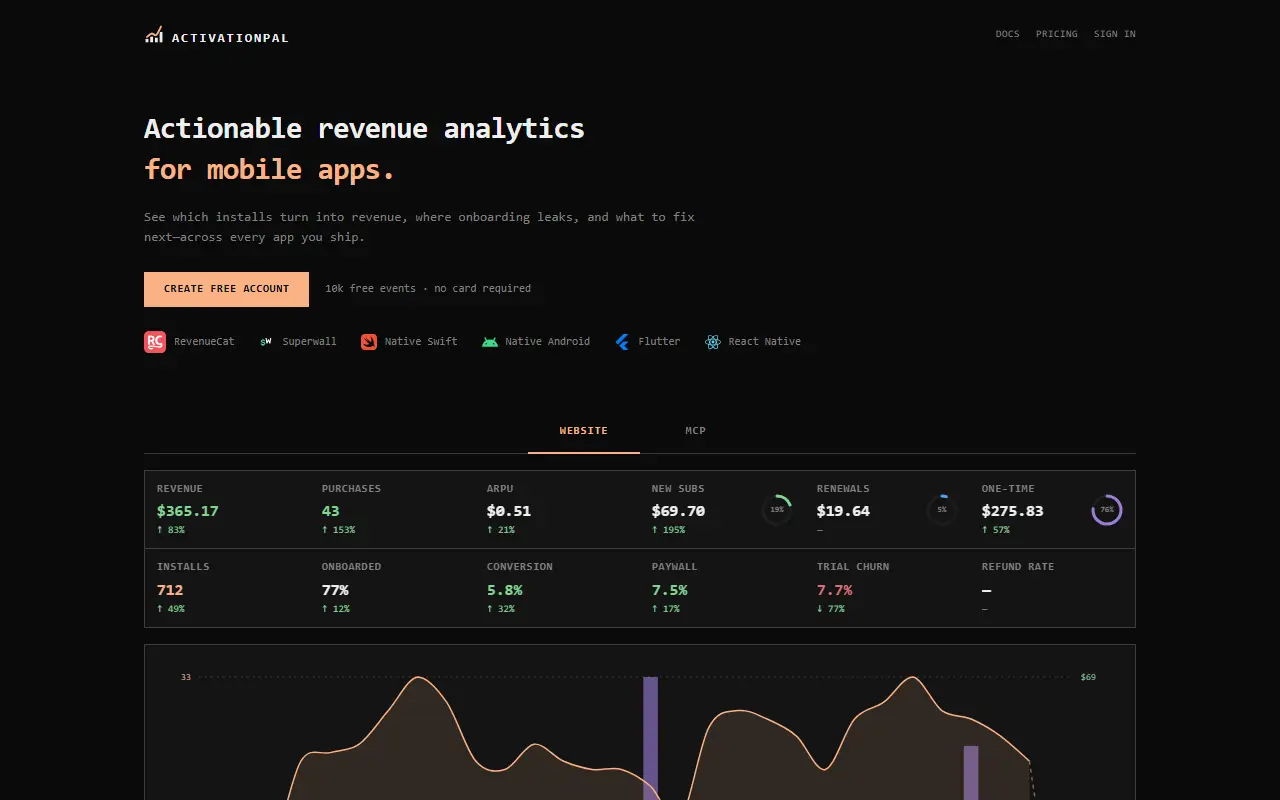1280x800 pixels.
Task: Select the Paywall 7.5% value
Action: pos(670,590)
